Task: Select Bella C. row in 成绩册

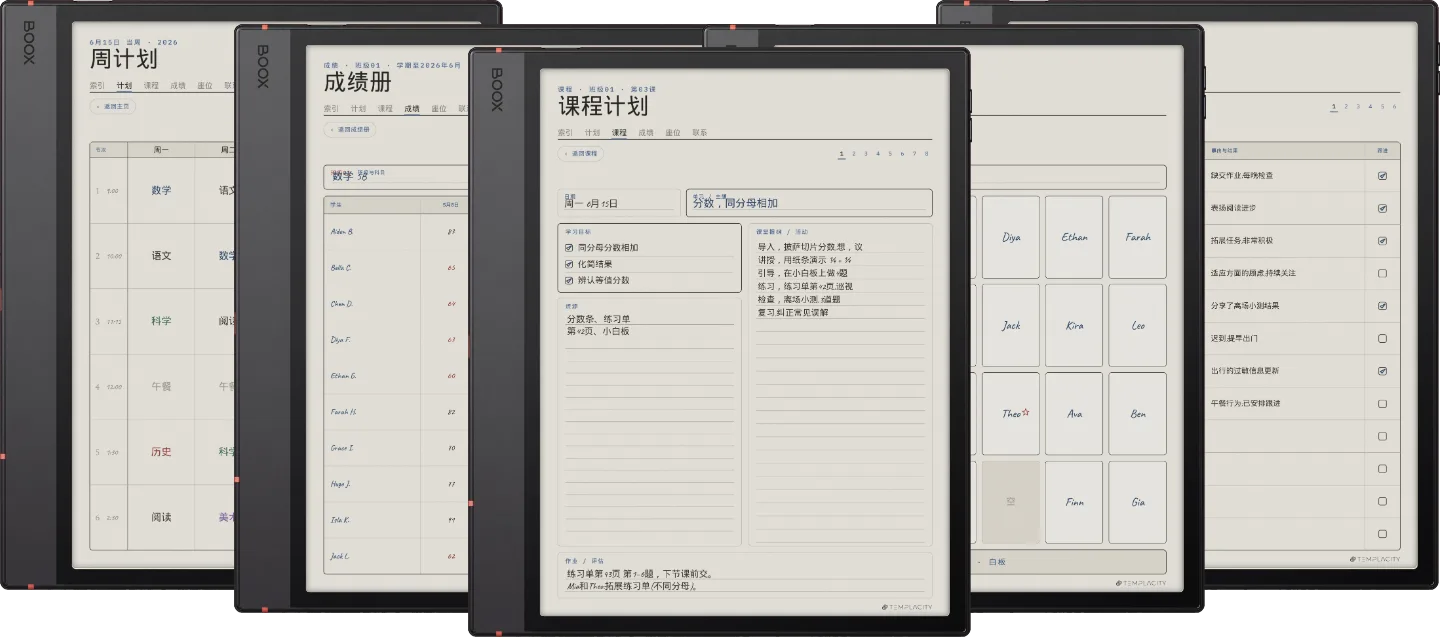Action: pos(396,267)
